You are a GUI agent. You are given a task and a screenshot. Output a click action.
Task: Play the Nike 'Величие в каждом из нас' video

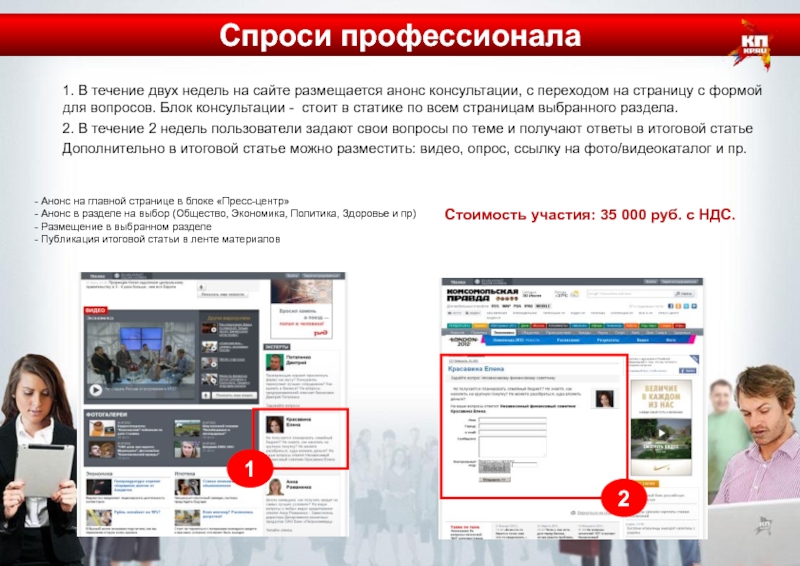tap(661, 434)
